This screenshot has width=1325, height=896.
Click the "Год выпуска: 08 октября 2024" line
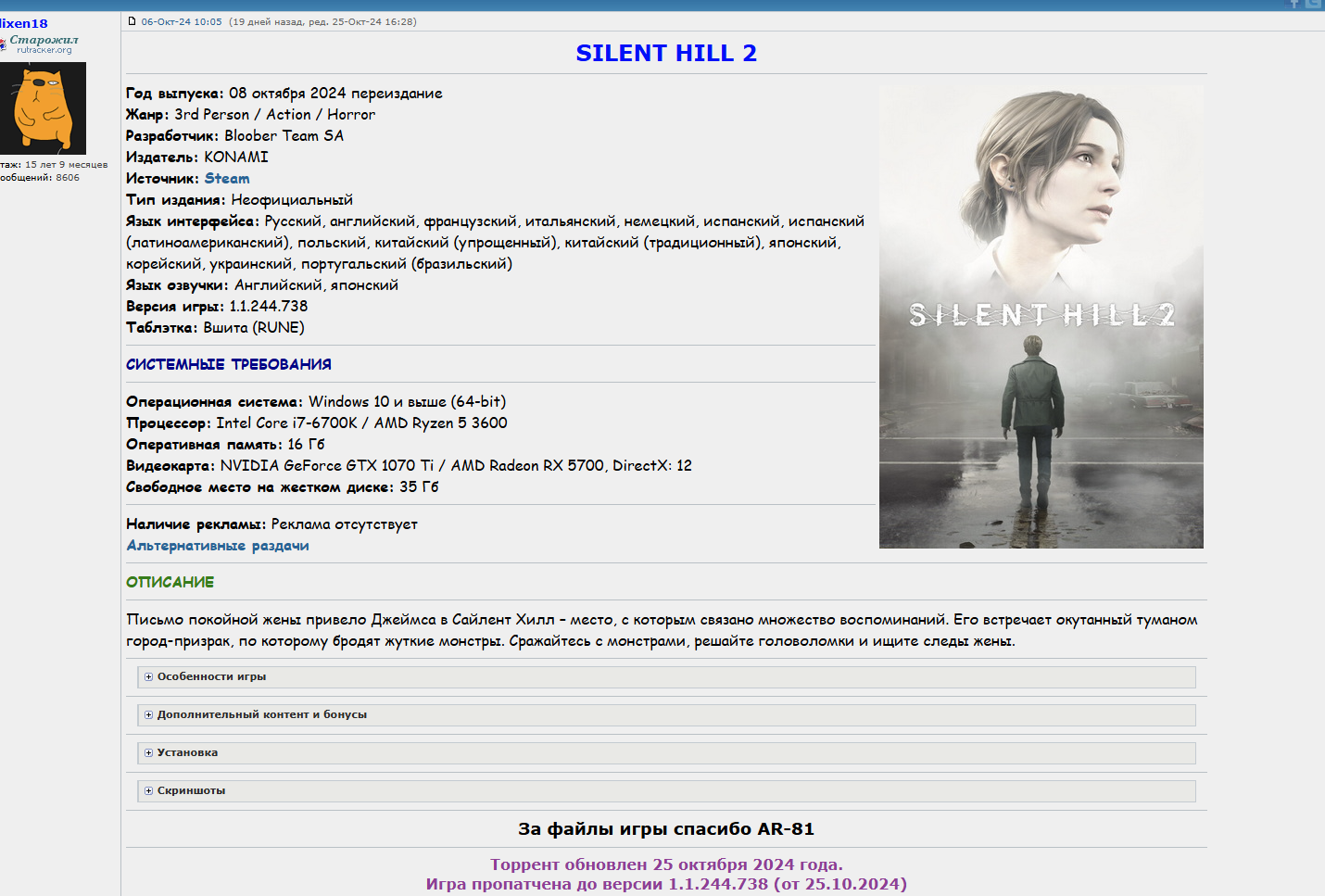point(284,94)
